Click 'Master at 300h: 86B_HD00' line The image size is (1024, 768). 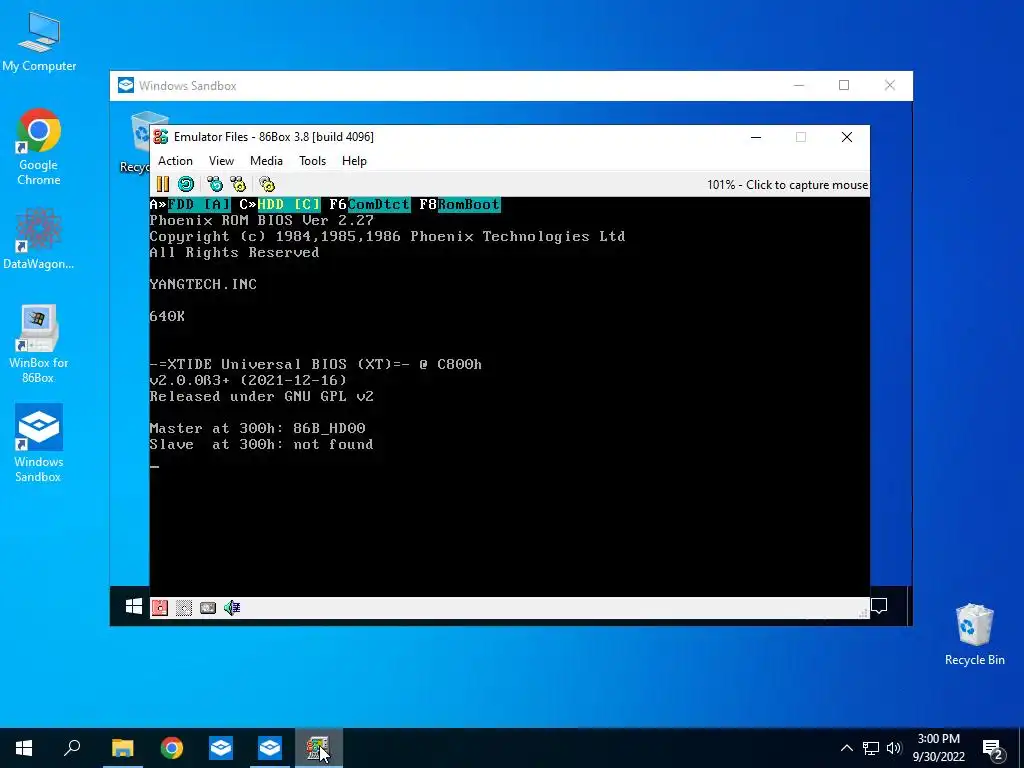click(257, 428)
